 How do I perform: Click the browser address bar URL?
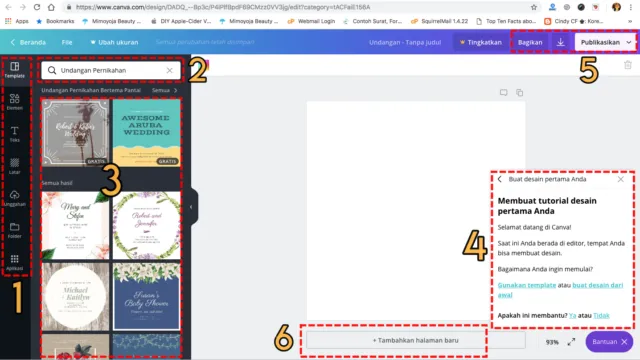(x=223, y=7)
